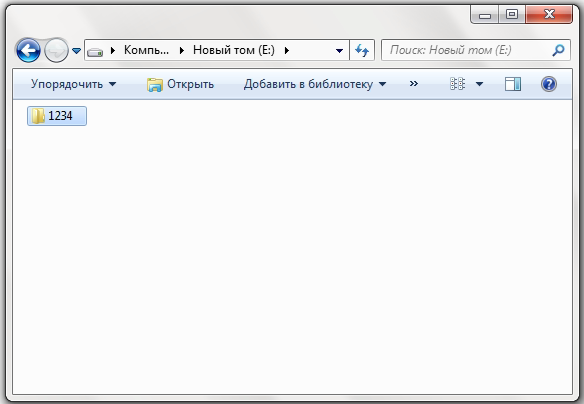Change view using the view icon
584x404 pixels.
[x=457, y=84]
